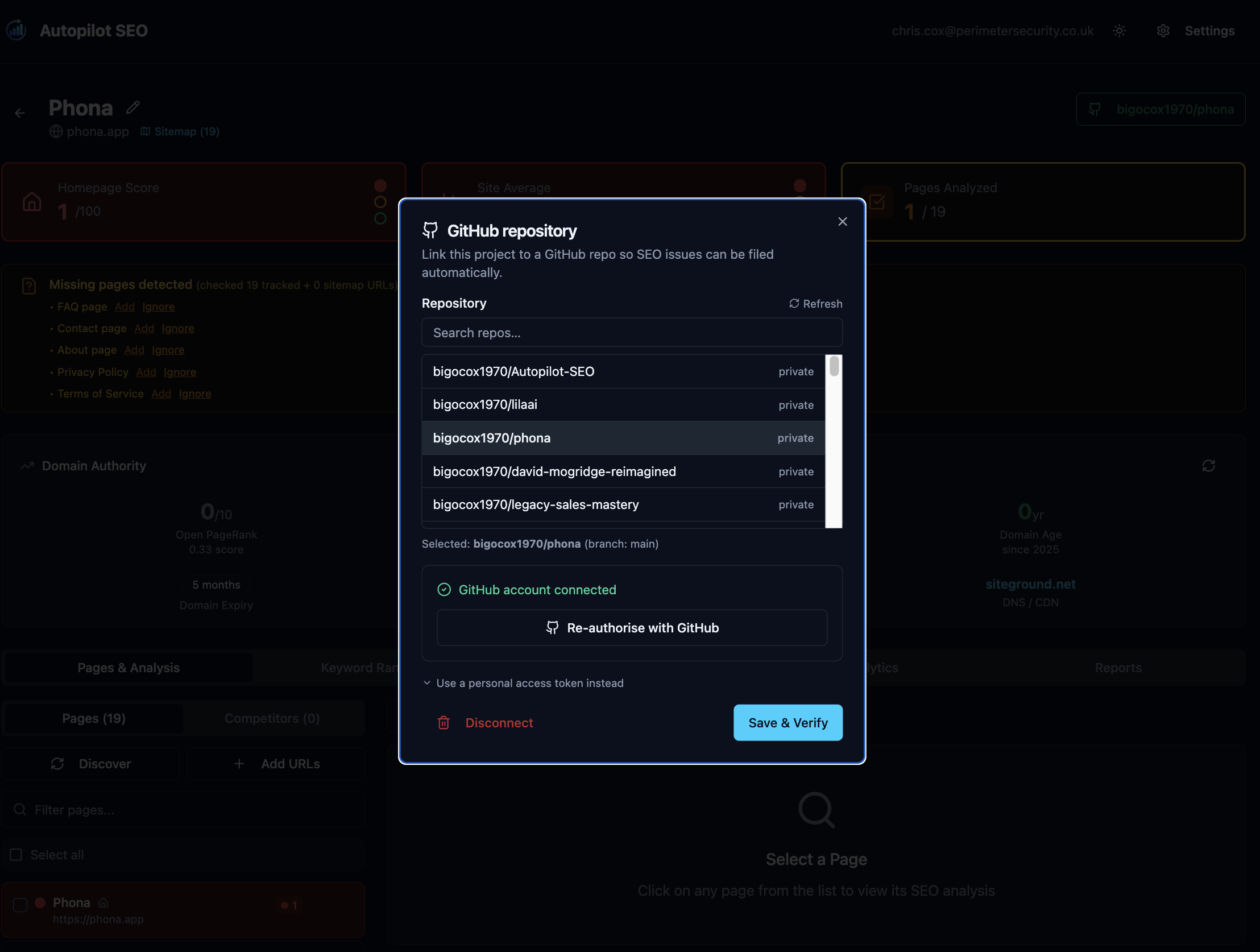
Task: Click the phona.app globe icon
Action: (x=56, y=131)
